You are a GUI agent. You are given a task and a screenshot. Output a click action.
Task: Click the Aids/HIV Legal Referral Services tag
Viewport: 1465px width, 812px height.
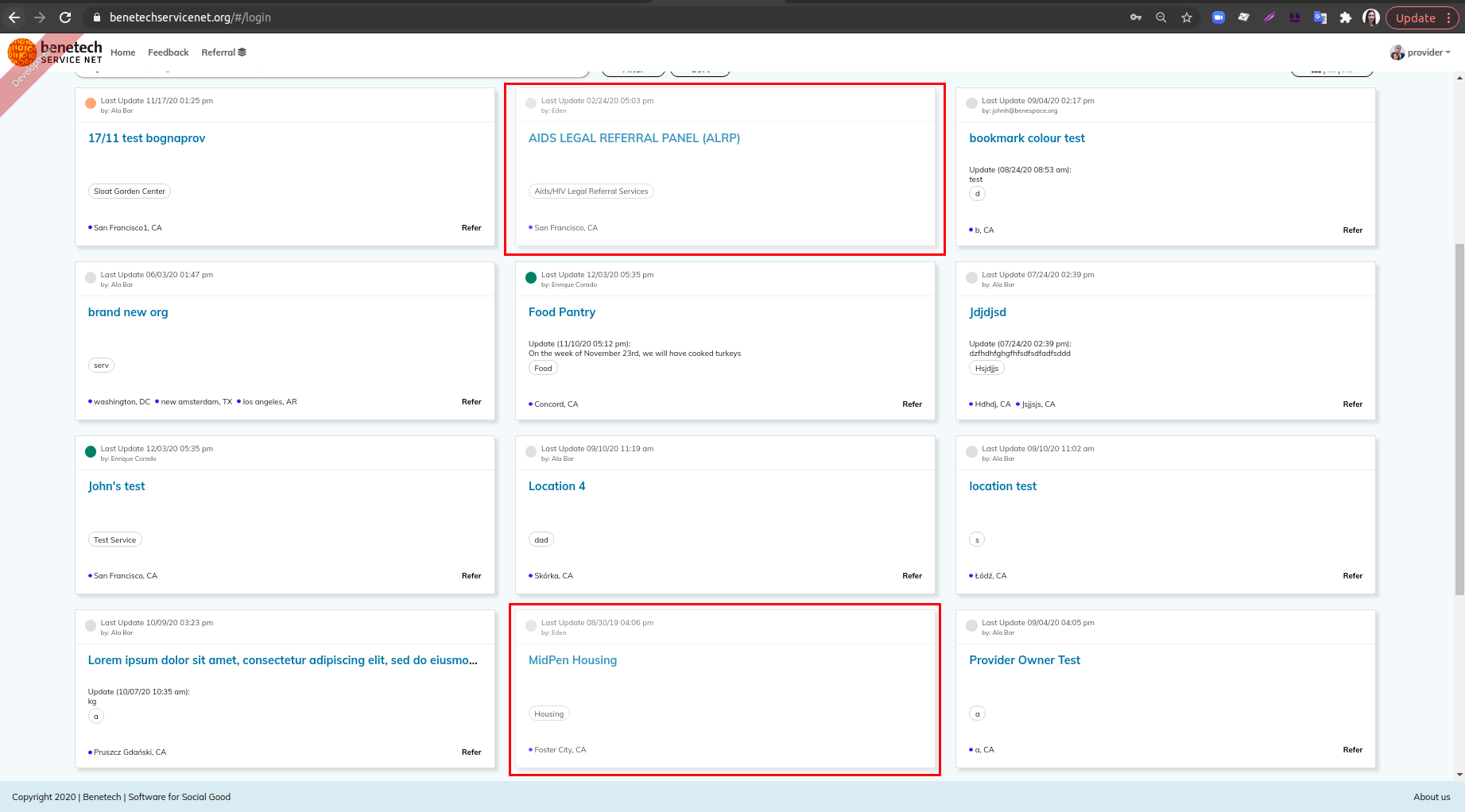pos(591,191)
